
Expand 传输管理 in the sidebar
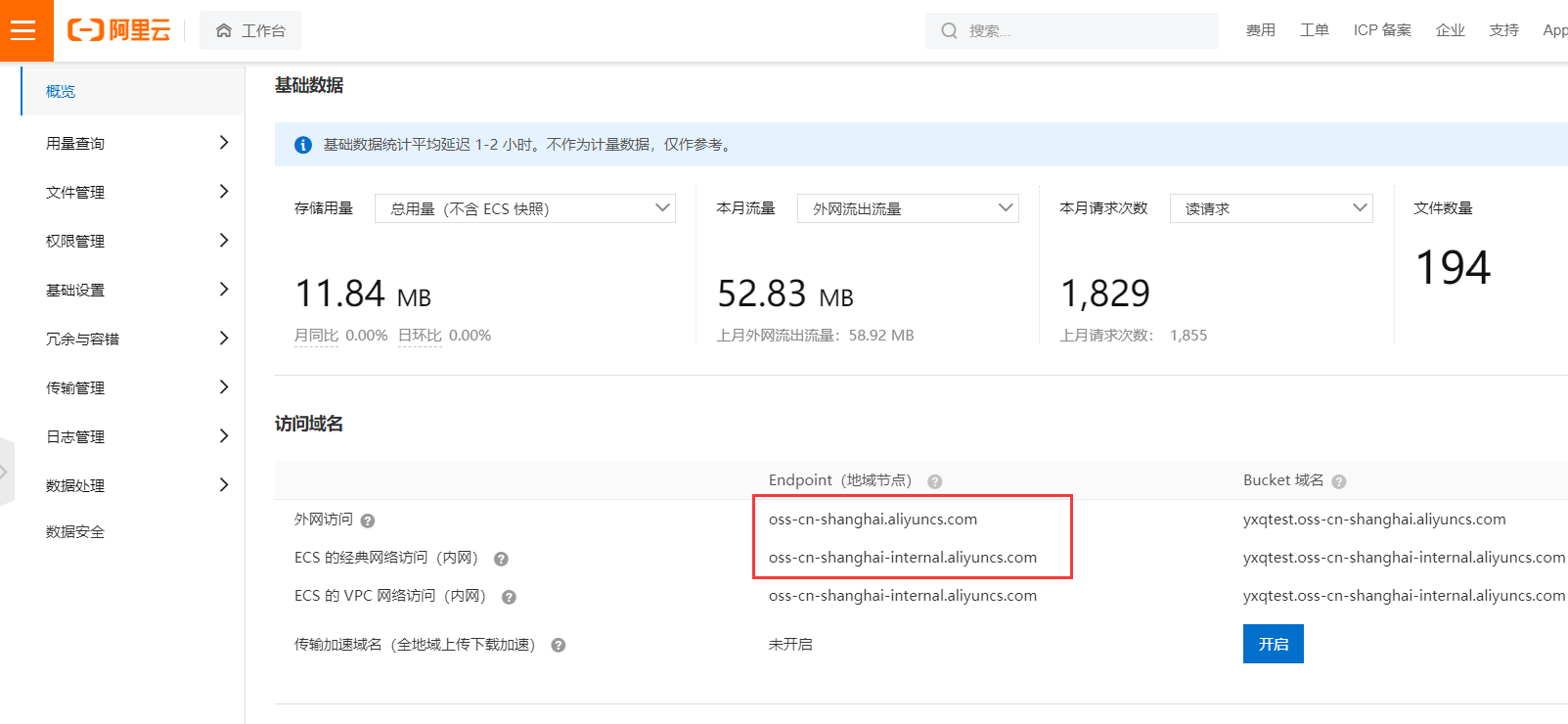click(x=224, y=387)
